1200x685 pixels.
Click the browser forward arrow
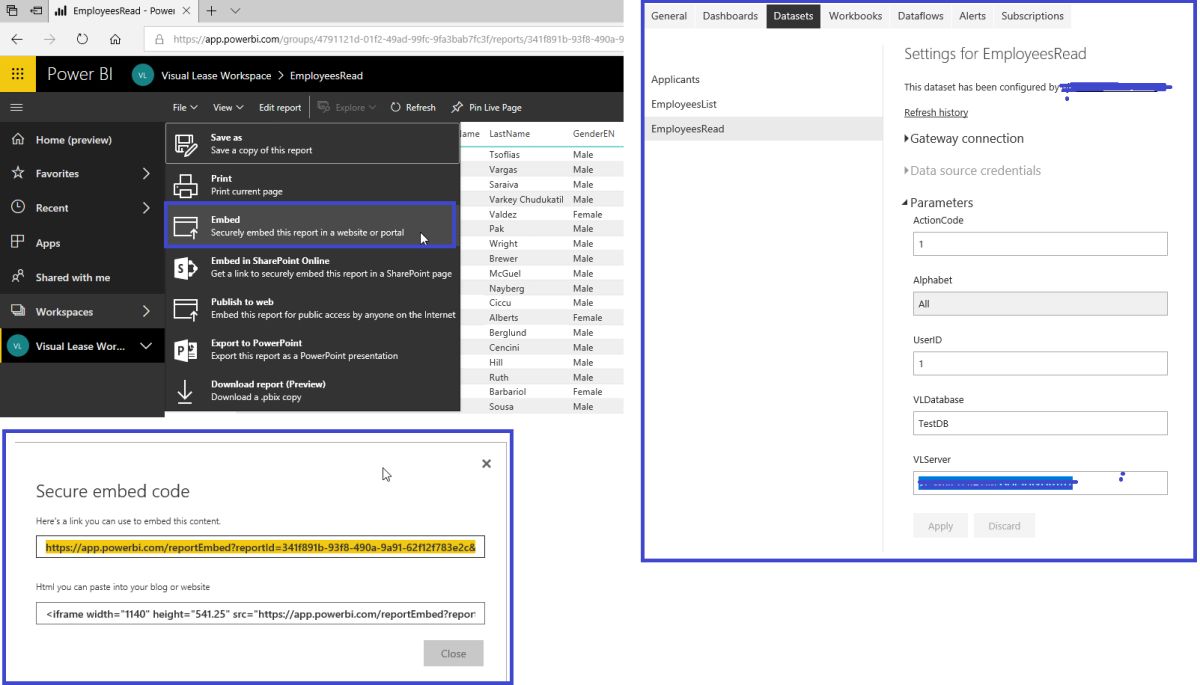(50, 39)
